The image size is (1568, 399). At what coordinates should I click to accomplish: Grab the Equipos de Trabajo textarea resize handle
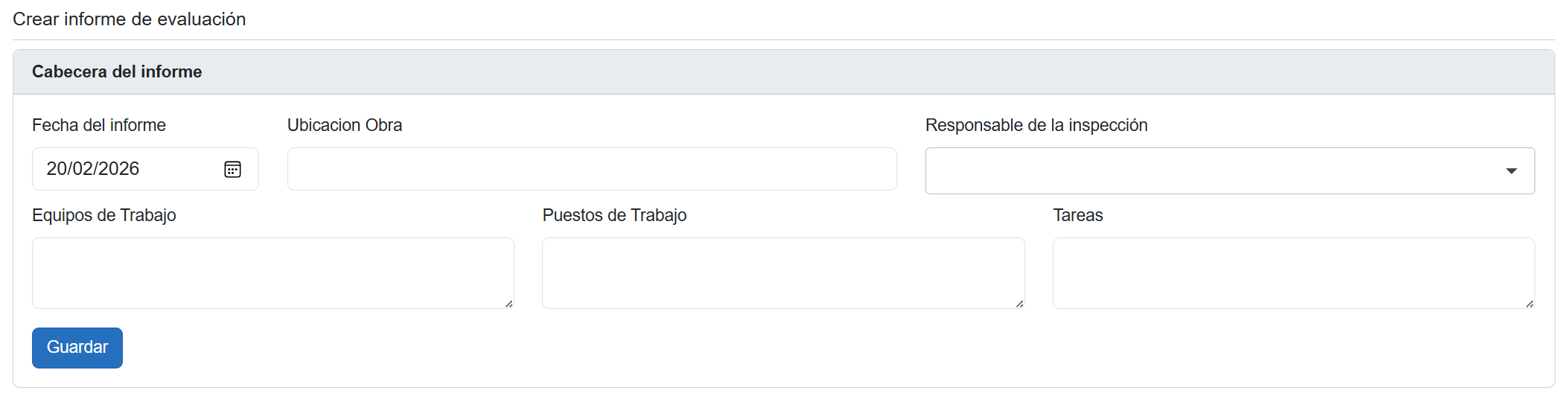(x=509, y=304)
